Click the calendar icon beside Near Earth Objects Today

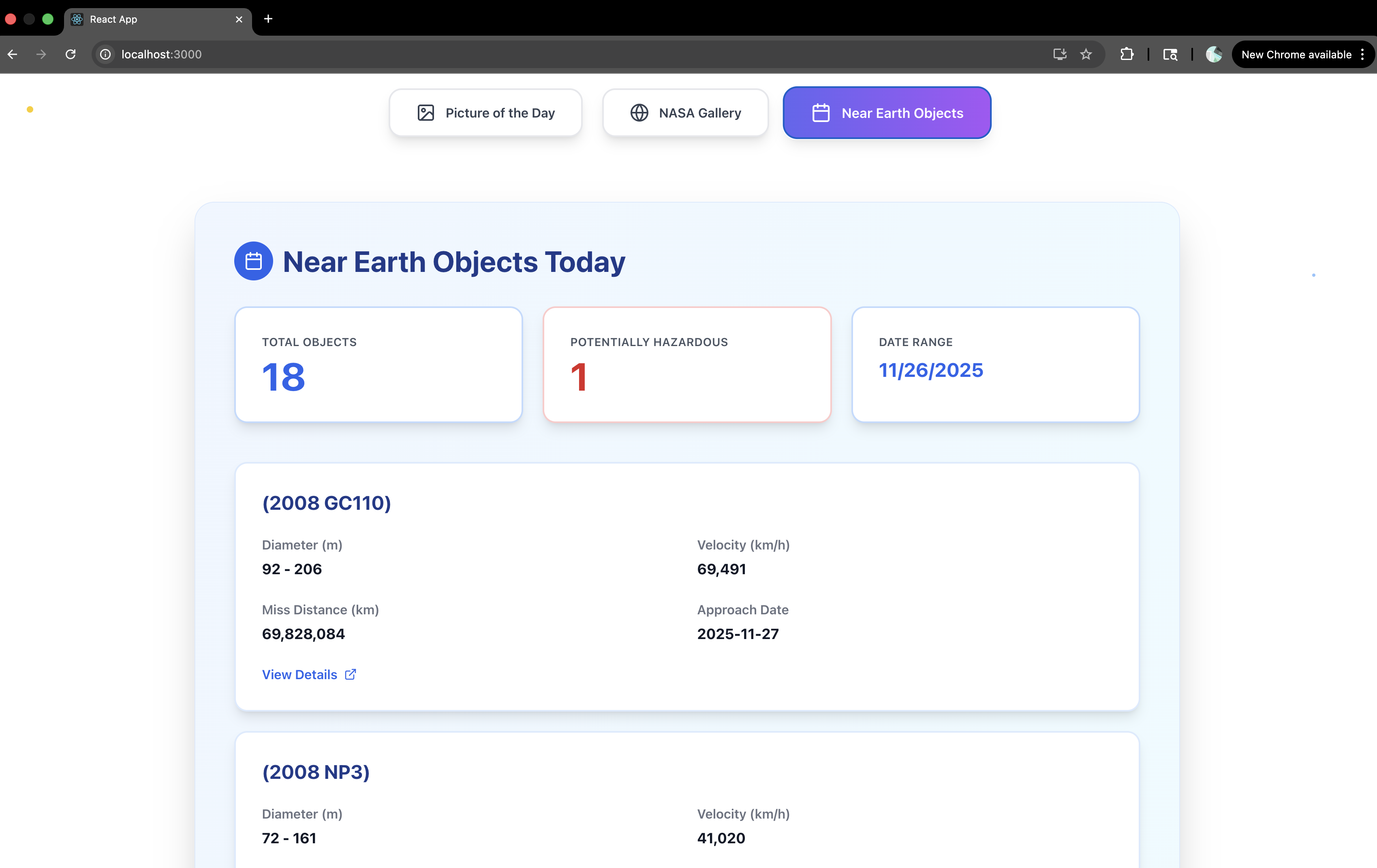tap(253, 261)
